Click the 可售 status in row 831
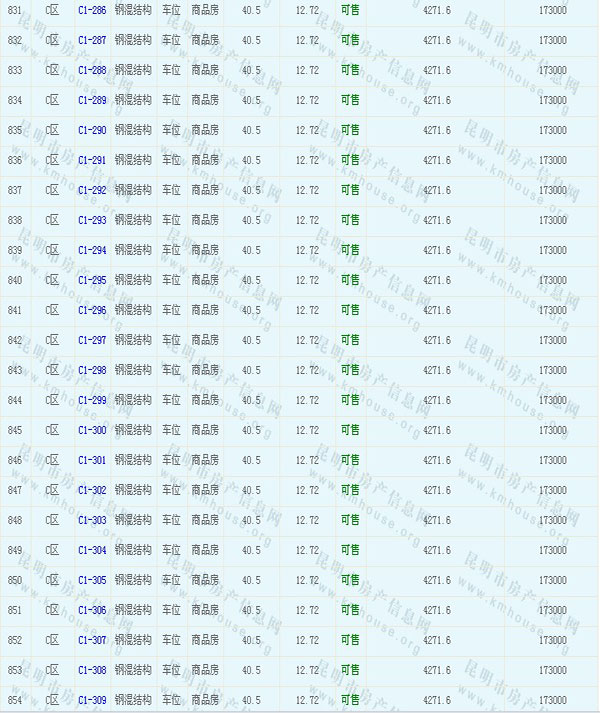 [350, 10]
